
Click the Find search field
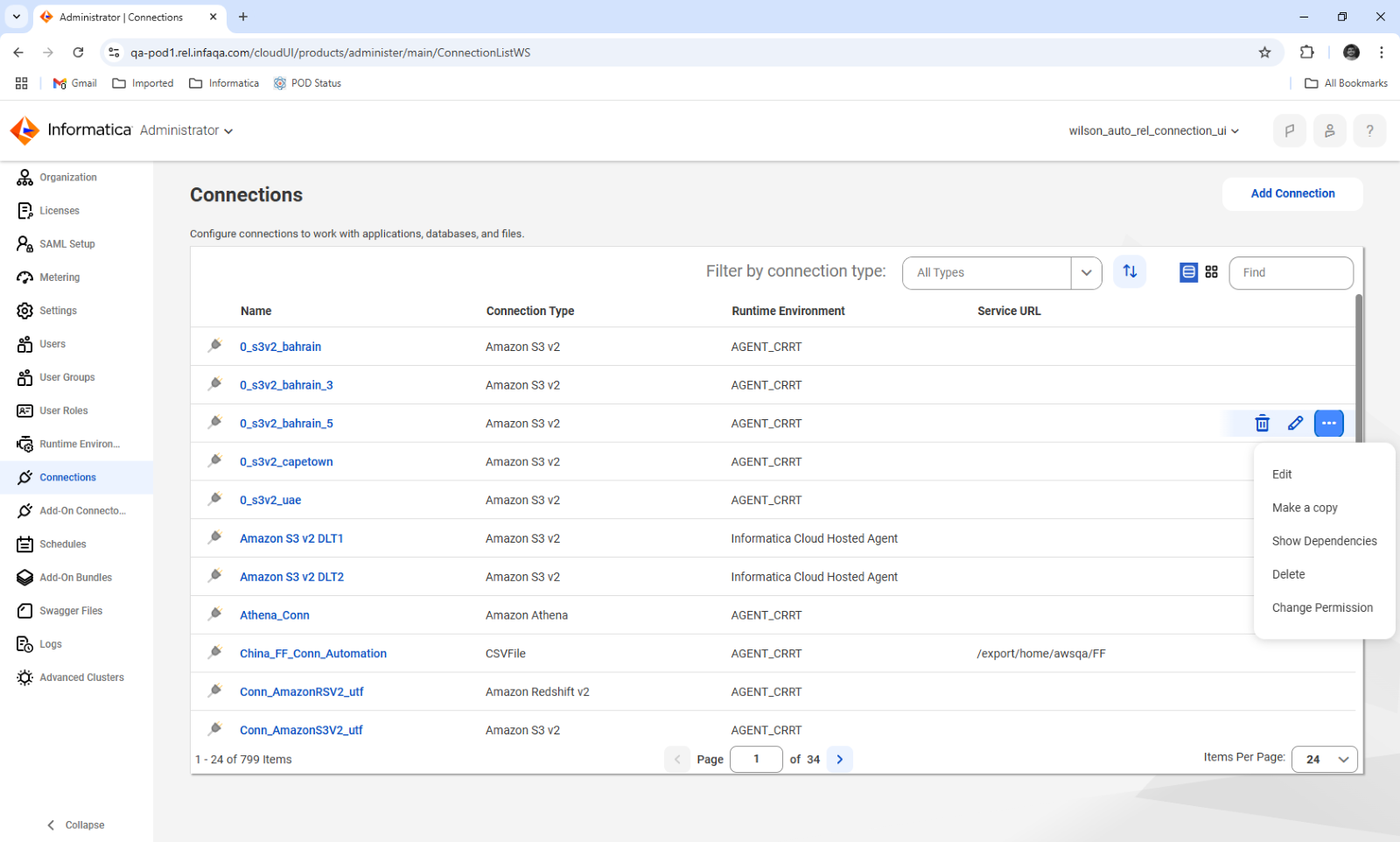[x=1291, y=273]
